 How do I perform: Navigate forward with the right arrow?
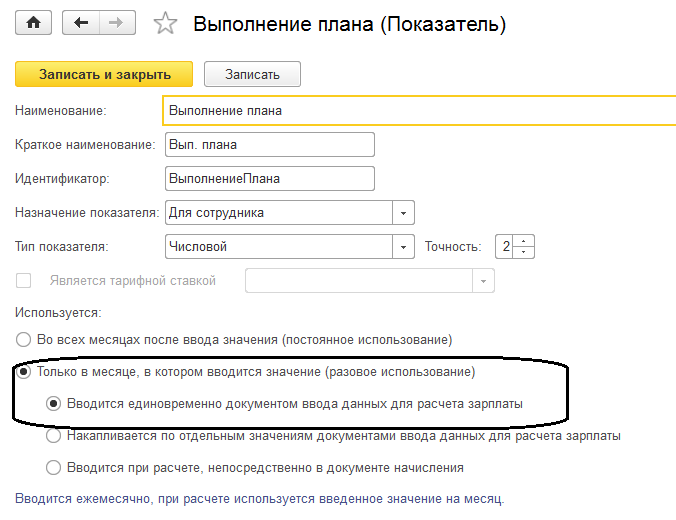[x=118, y=23]
